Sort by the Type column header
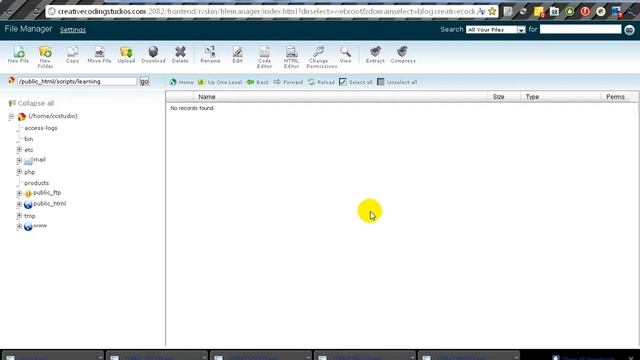Image resolution: width=640 pixels, height=360 pixels. pyautogui.click(x=532, y=97)
